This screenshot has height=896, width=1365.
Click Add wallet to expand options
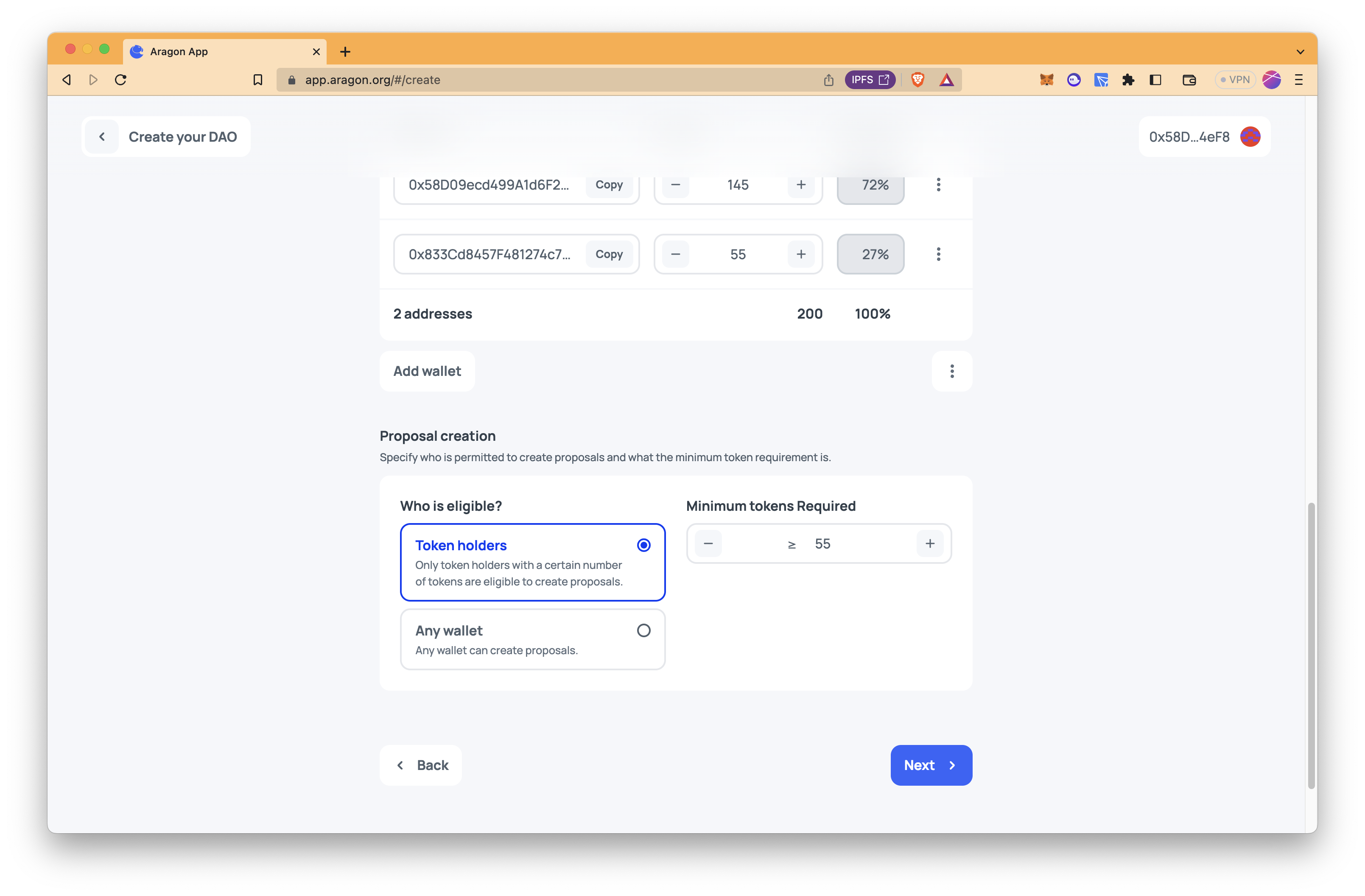click(x=427, y=371)
